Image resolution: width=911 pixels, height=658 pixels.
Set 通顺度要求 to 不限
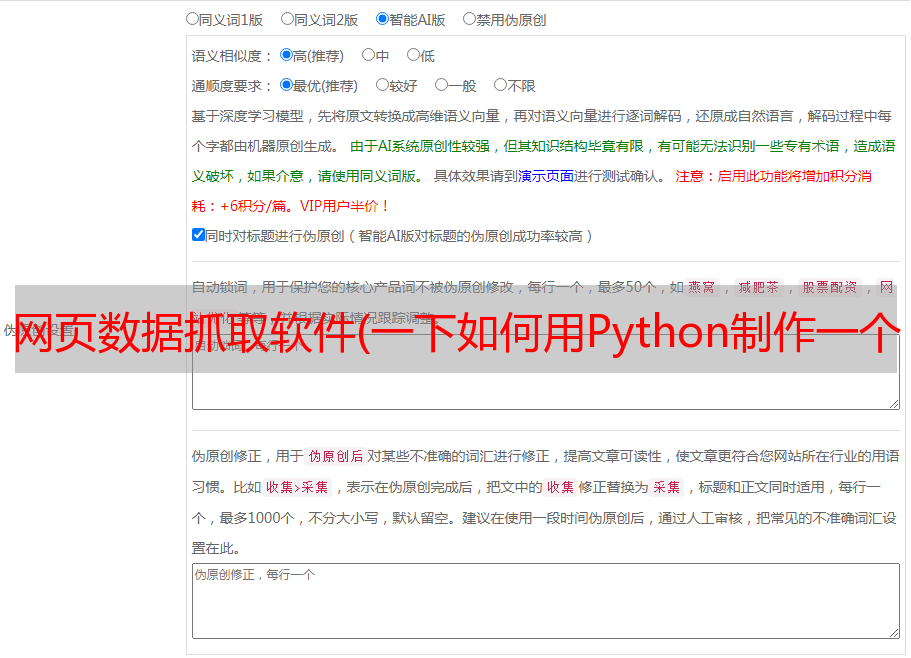coord(500,85)
